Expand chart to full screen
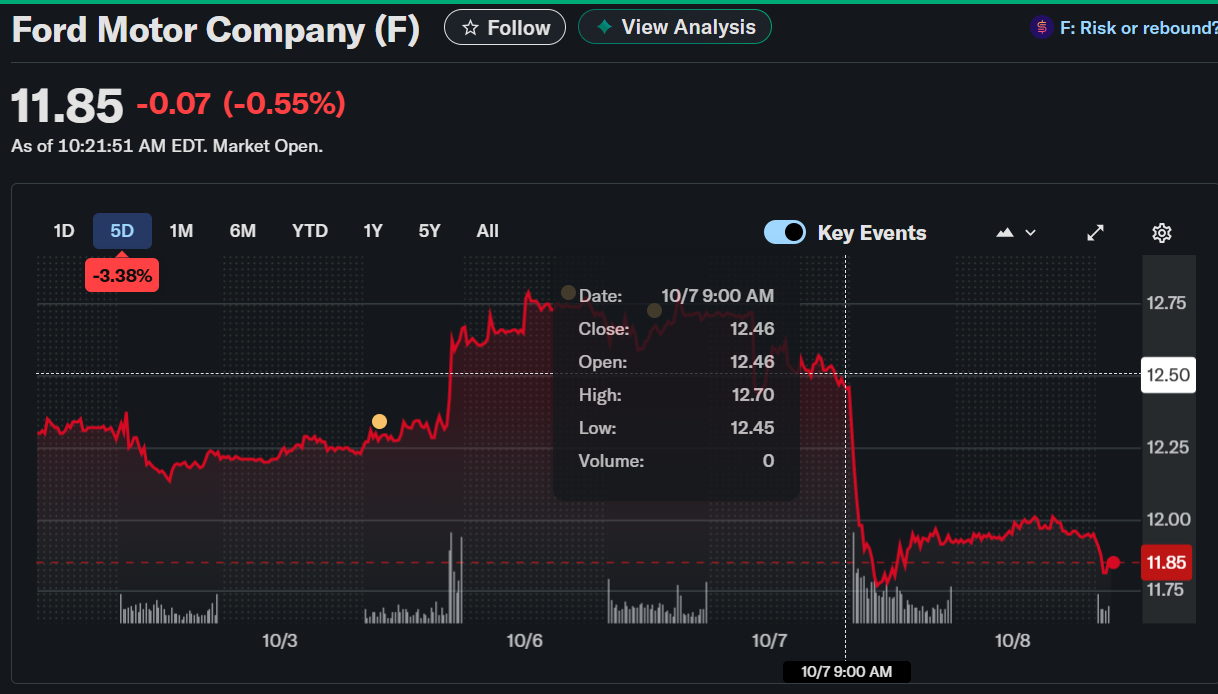 tap(1096, 233)
